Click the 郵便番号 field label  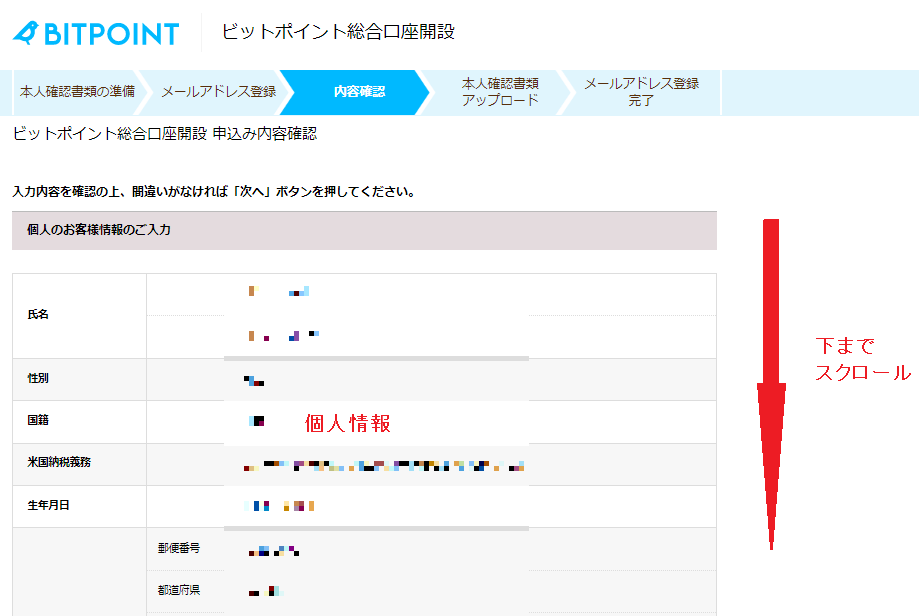point(178,548)
